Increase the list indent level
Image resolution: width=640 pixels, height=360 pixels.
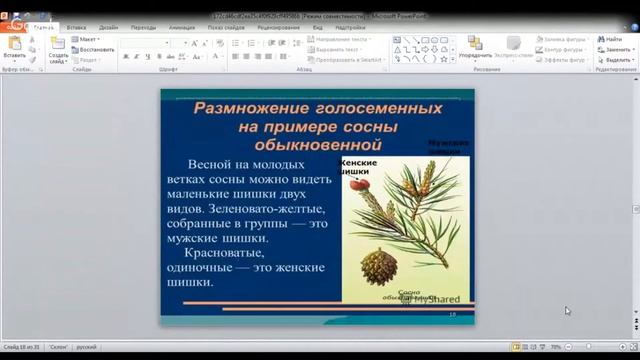[282, 43]
